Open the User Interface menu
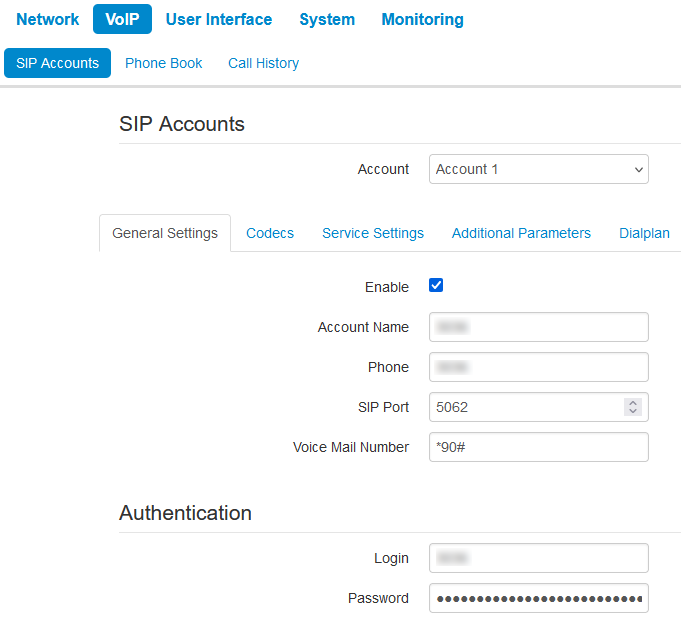681x623 pixels. click(219, 19)
